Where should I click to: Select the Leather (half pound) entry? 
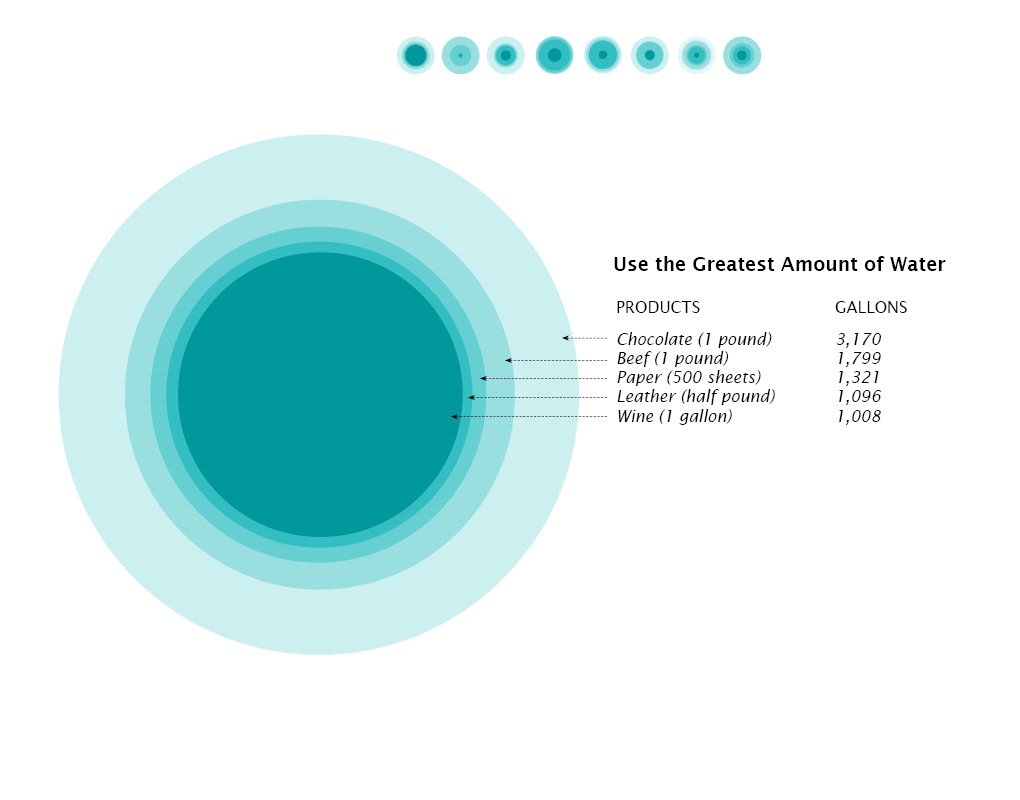tap(696, 396)
